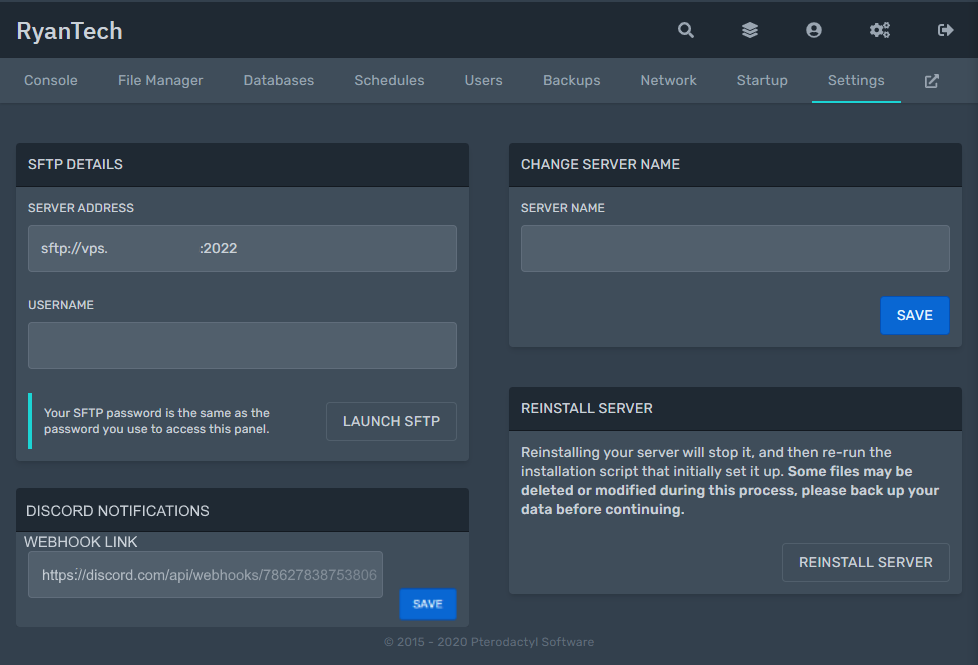978x665 pixels.
Task: Open the Backups tab
Action: point(571,80)
